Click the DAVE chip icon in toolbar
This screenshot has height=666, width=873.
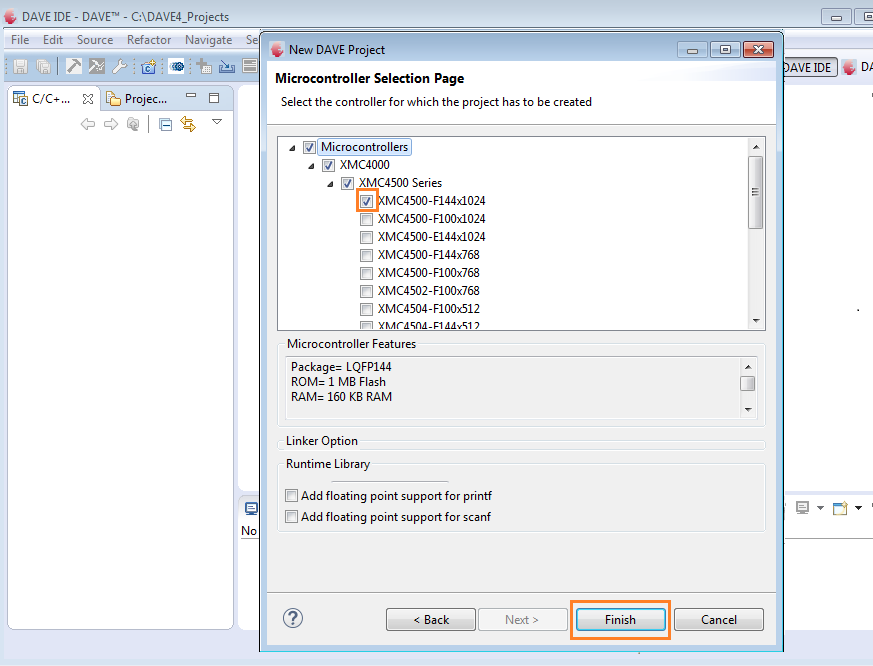coord(177,66)
